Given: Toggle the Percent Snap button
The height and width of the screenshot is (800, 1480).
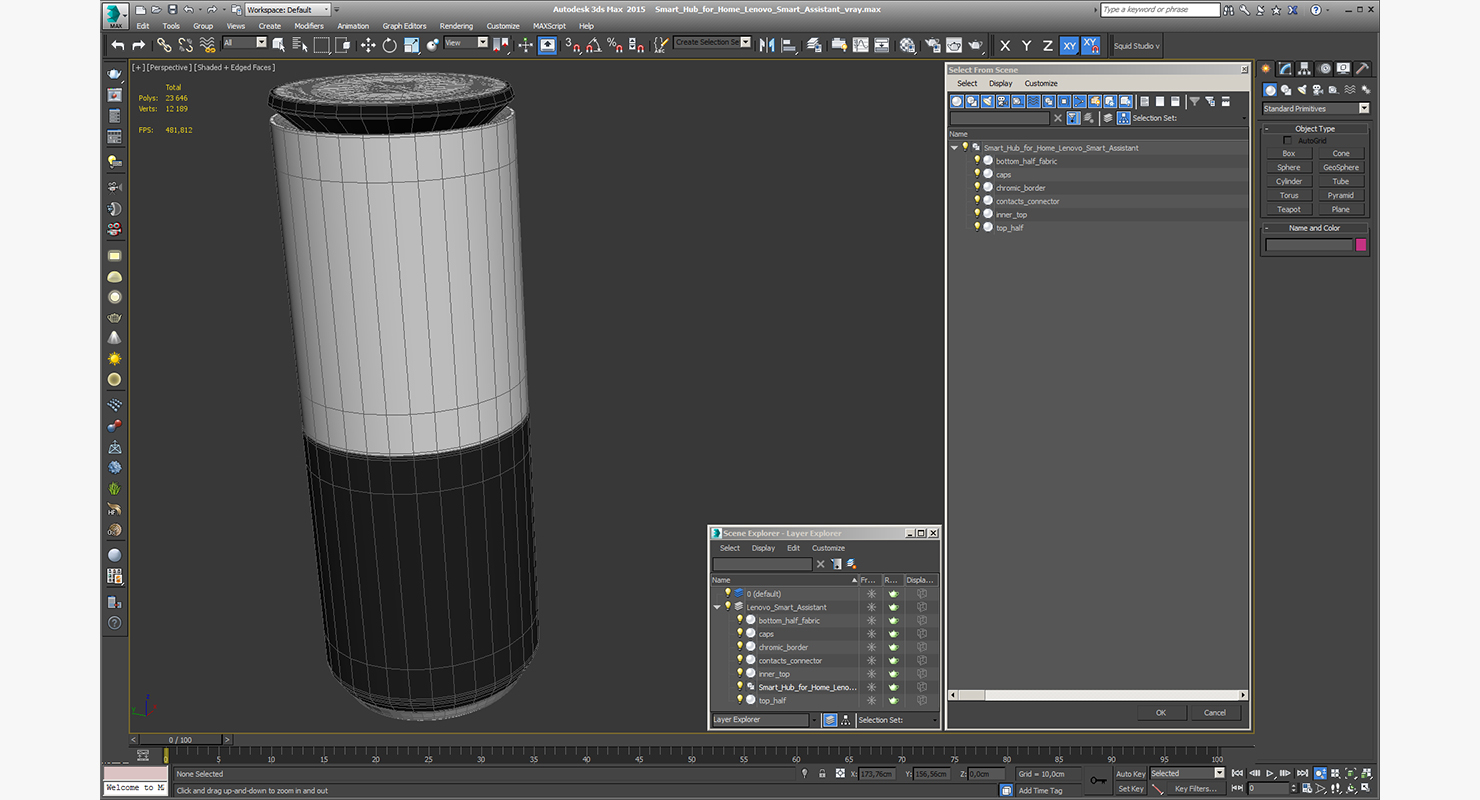Looking at the screenshot, I should pos(615,45).
